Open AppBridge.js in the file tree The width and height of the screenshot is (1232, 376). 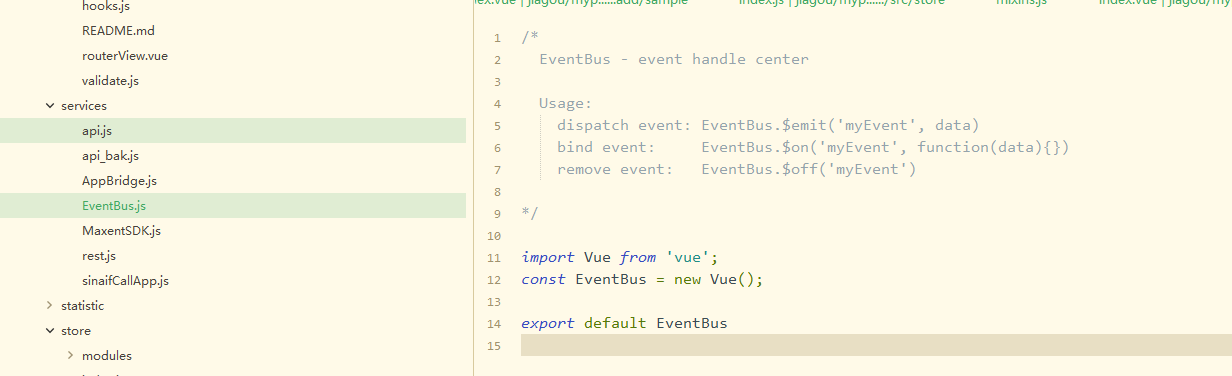119,180
